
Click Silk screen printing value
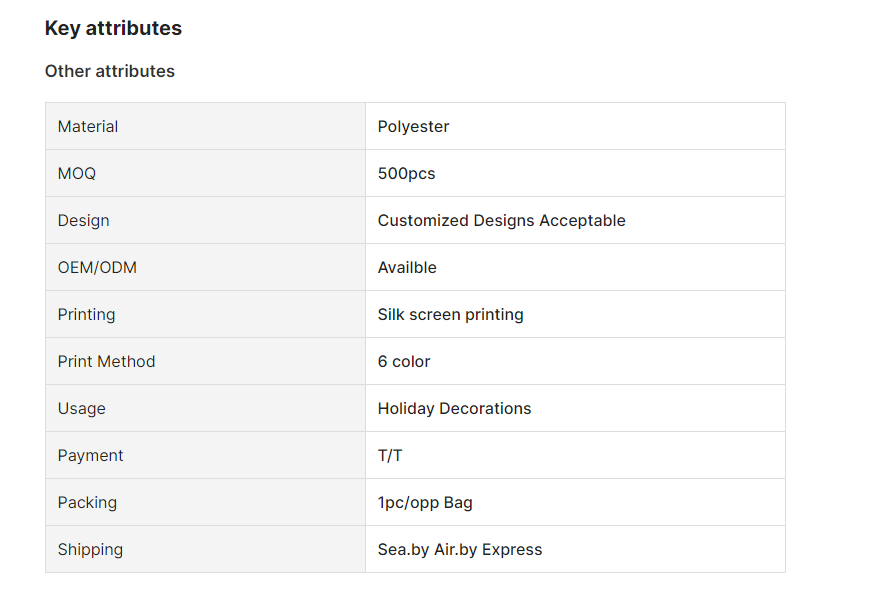(x=450, y=315)
